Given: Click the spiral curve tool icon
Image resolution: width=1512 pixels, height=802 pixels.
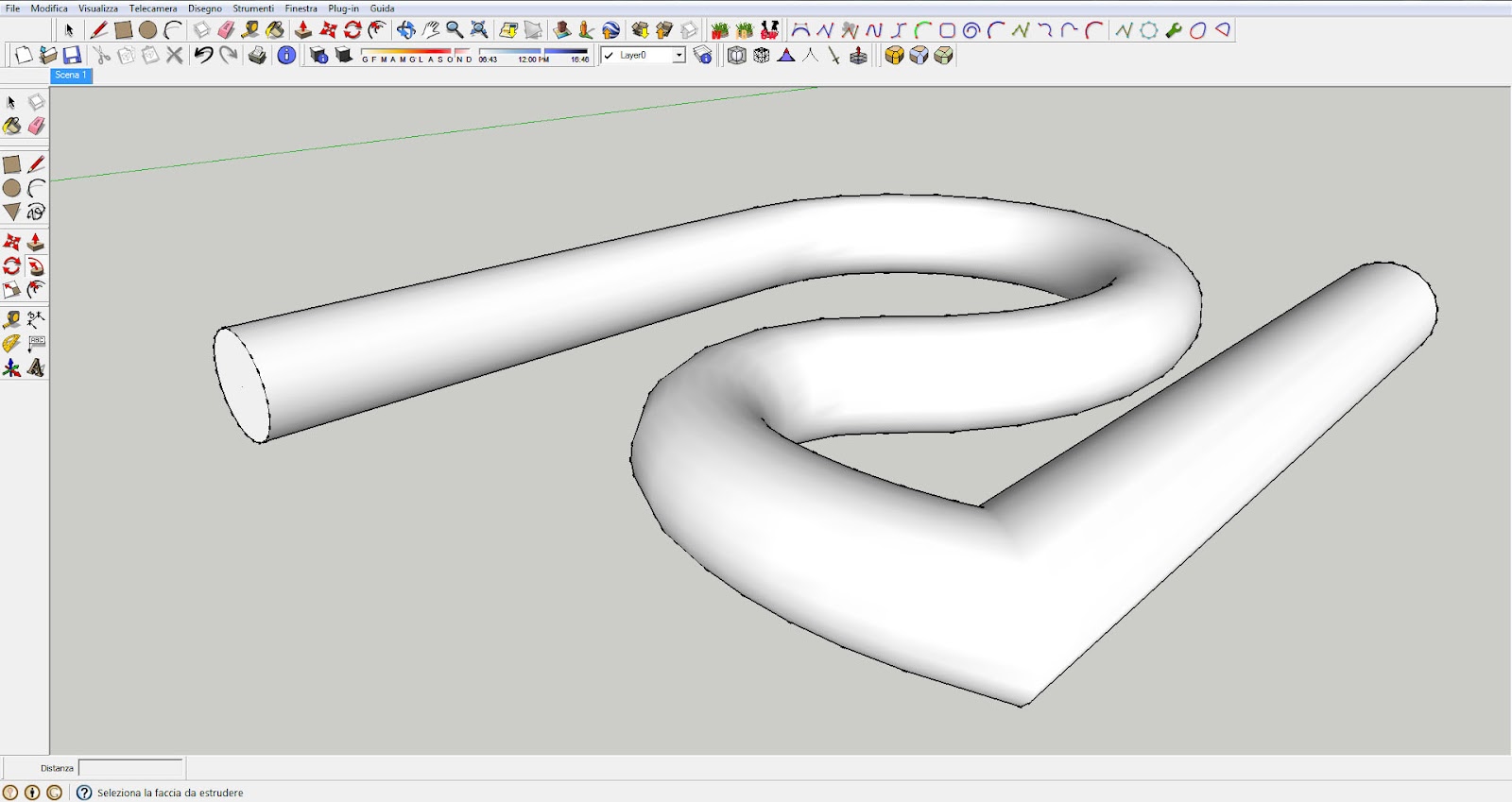Looking at the screenshot, I should tap(971, 30).
